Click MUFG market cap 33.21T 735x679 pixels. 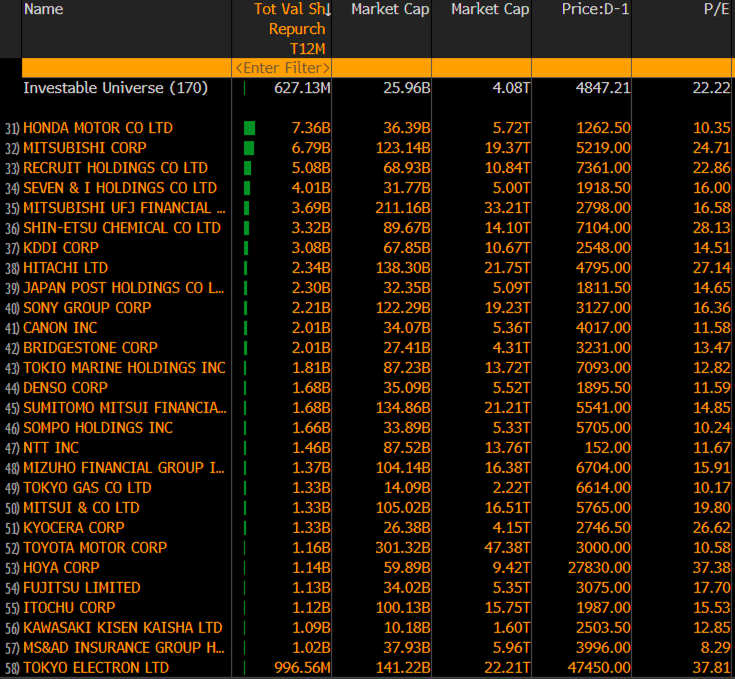[507, 208]
